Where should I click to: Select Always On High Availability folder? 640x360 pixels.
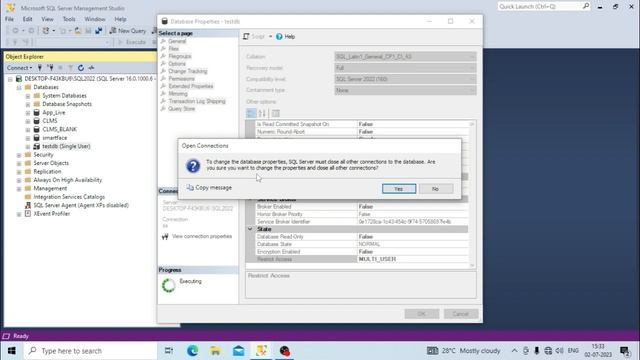[x=67, y=180]
